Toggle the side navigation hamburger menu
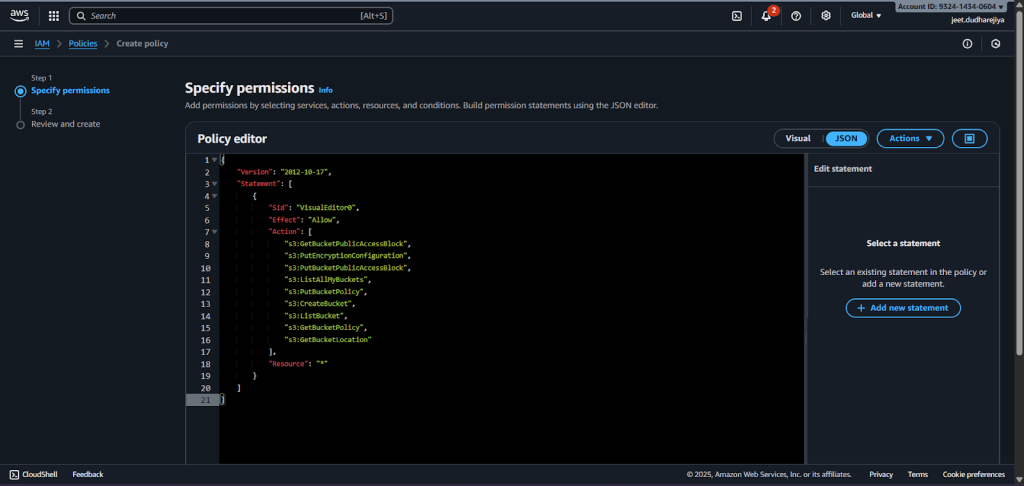This screenshot has height=486, width=1024. click(x=18, y=44)
